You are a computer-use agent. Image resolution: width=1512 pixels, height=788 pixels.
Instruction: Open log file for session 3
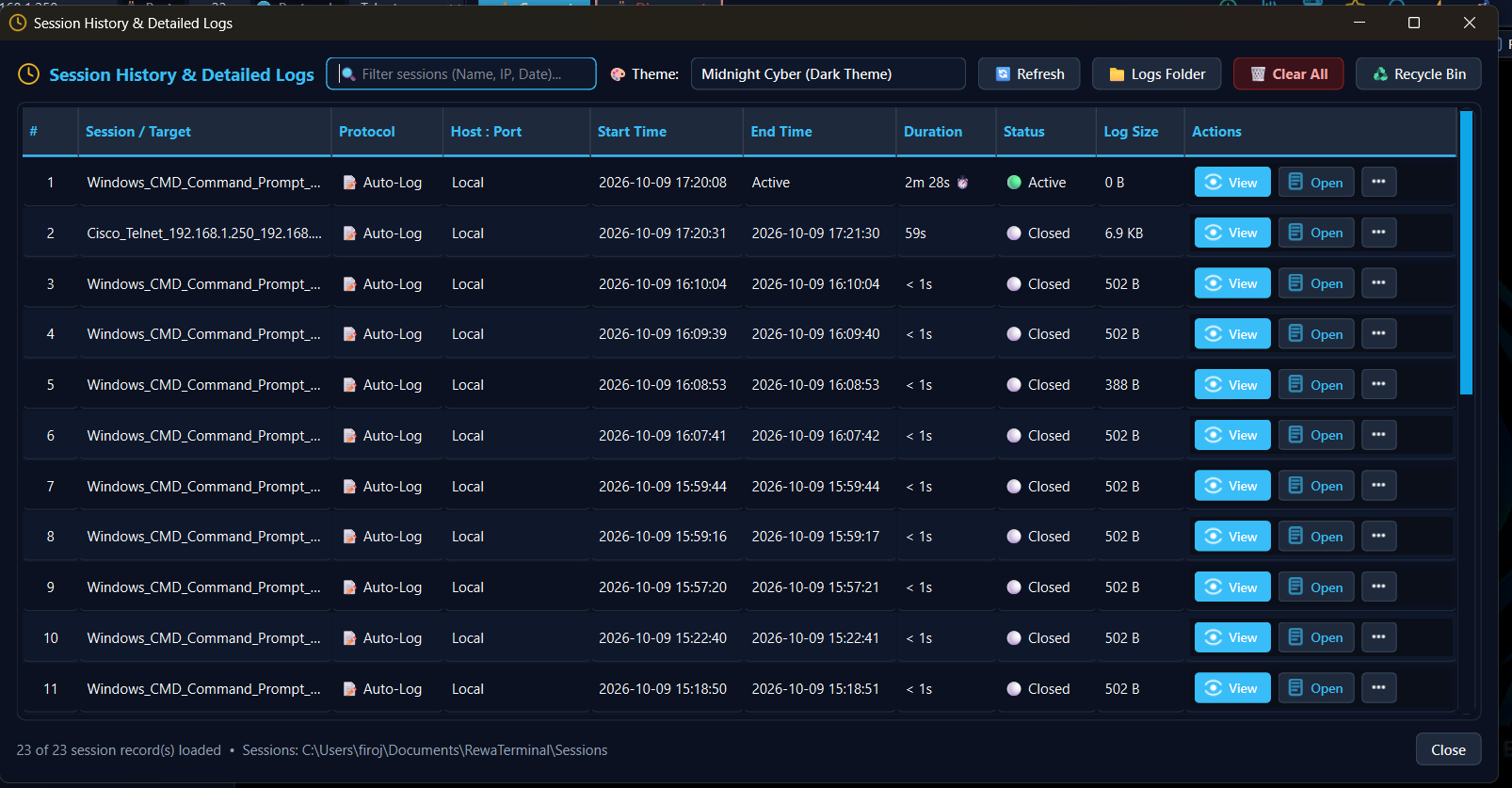(x=1316, y=283)
